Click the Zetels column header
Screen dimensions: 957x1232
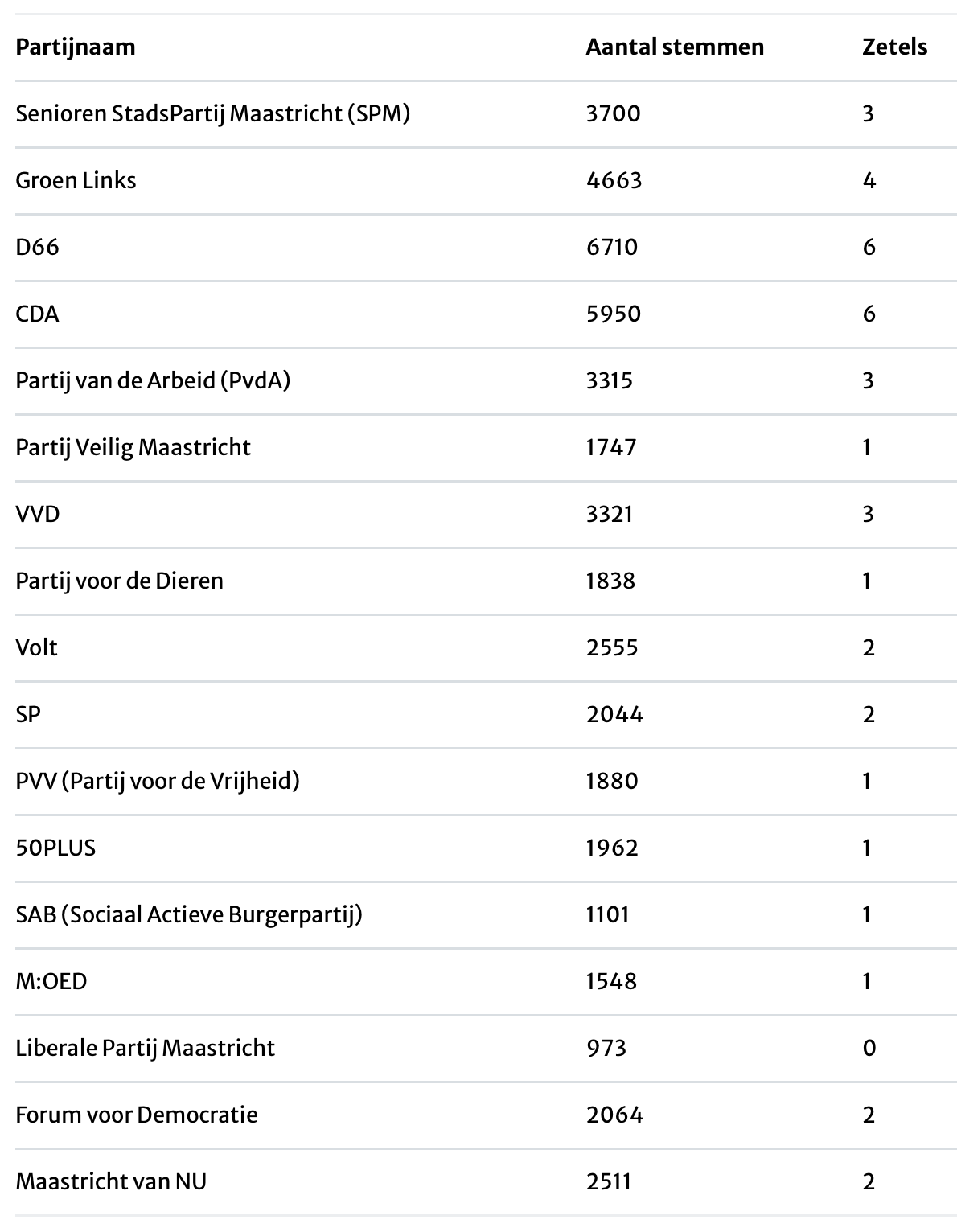click(894, 47)
